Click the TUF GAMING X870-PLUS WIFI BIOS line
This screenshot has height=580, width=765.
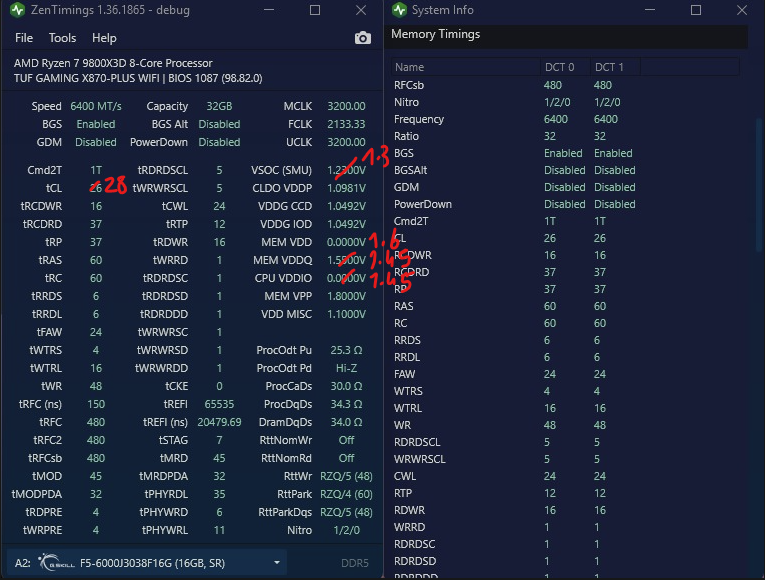tap(138, 78)
